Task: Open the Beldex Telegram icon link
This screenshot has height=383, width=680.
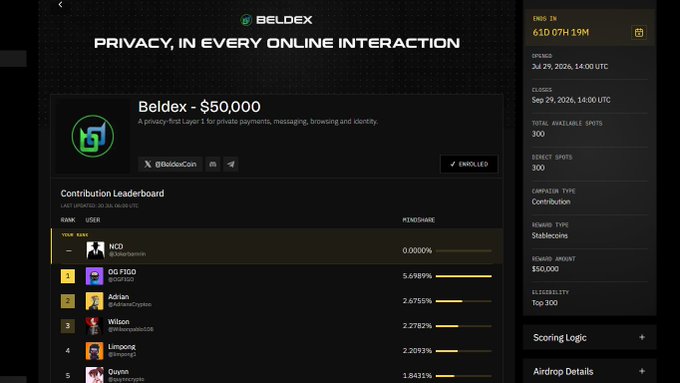Action: pyautogui.click(x=231, y=164)
